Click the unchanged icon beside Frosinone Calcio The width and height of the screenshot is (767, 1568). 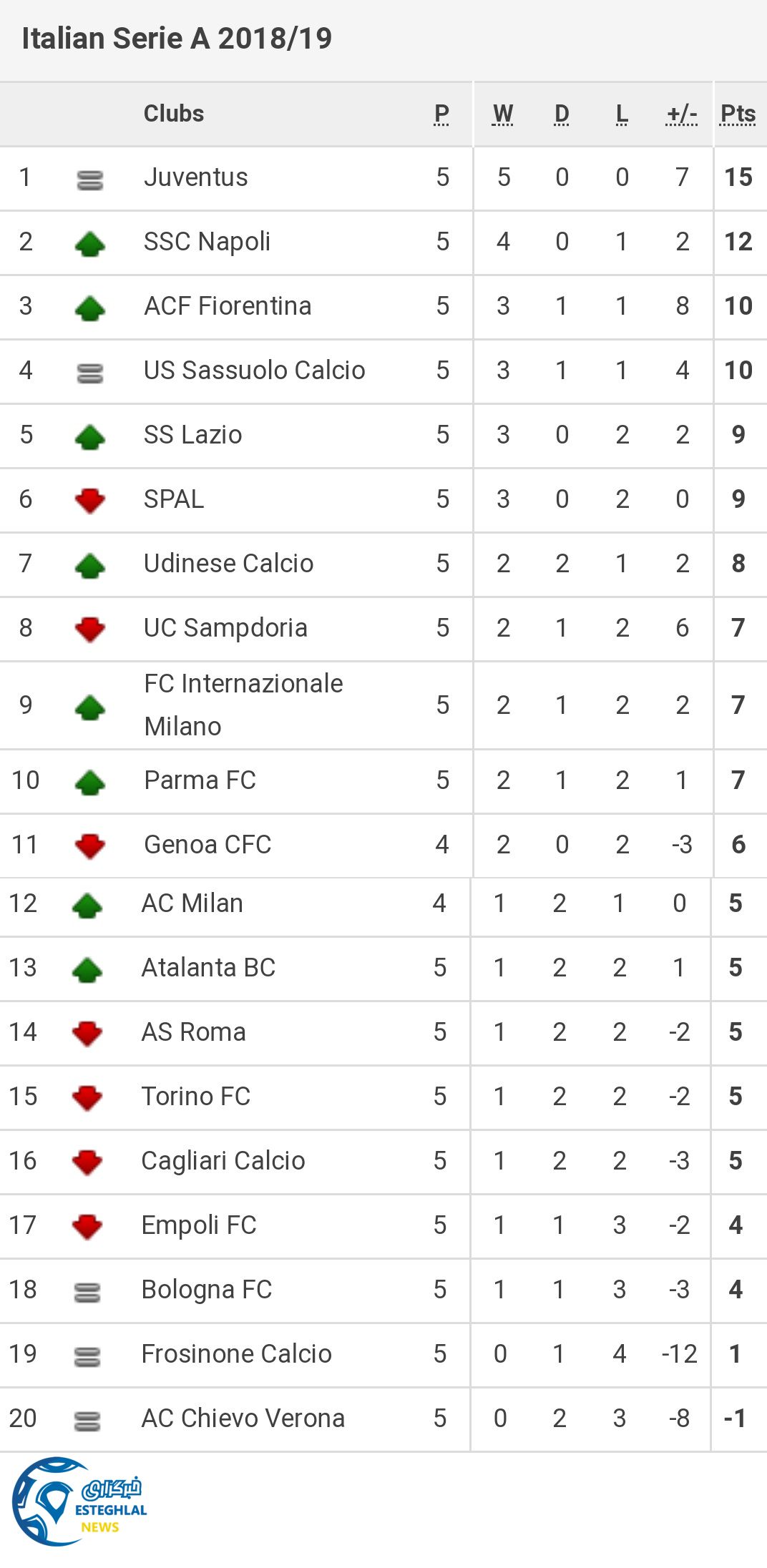click(x=87, y=1356)
